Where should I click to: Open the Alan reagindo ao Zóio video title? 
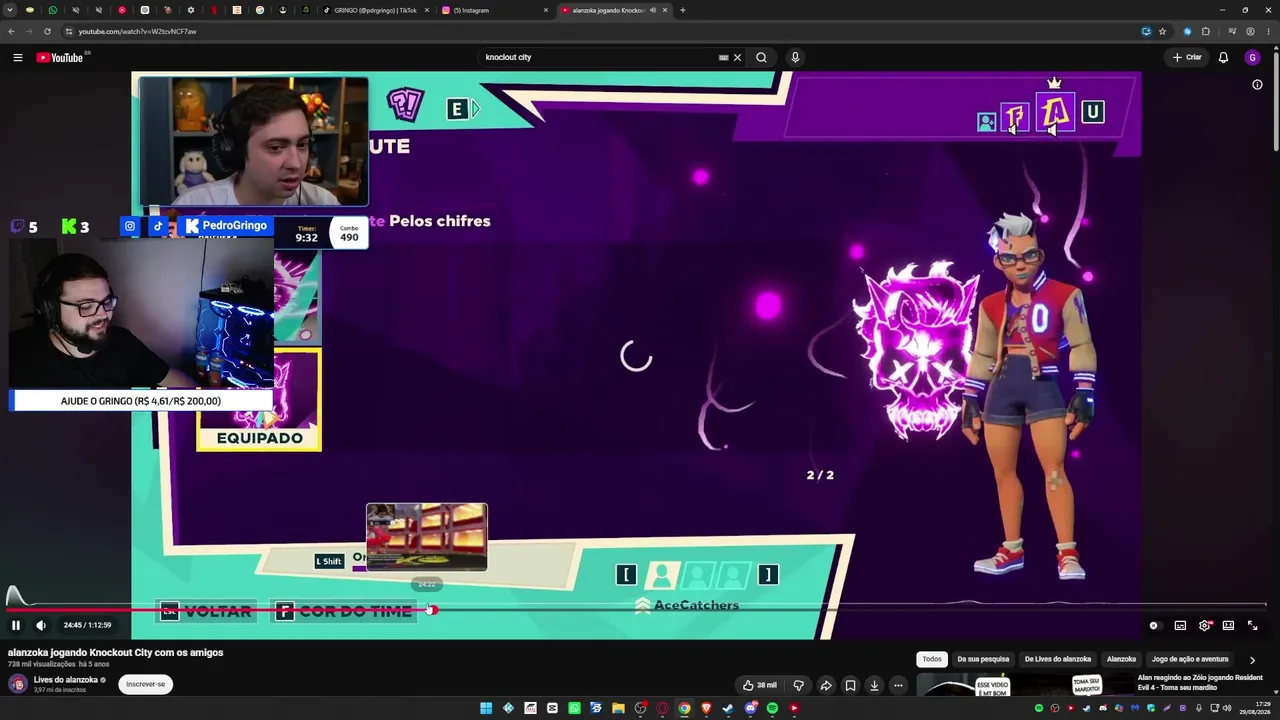pyautogui.click(x=1200, y=682)
